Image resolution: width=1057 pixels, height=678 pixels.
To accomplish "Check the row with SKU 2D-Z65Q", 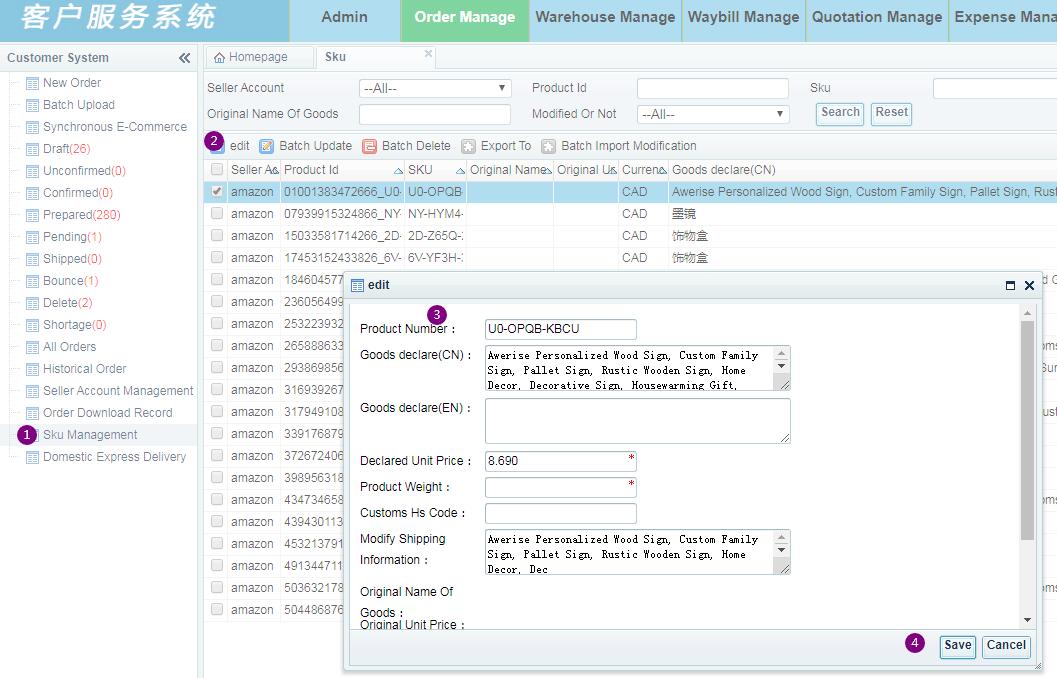I will (x=216, y=235).
